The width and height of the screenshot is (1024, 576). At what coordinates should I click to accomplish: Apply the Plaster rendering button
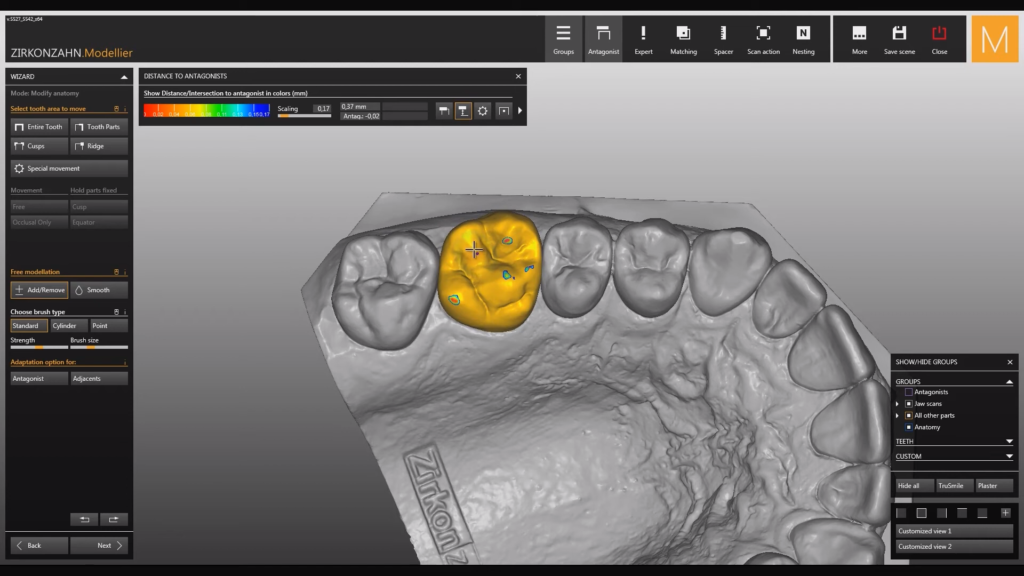[994, 486]
